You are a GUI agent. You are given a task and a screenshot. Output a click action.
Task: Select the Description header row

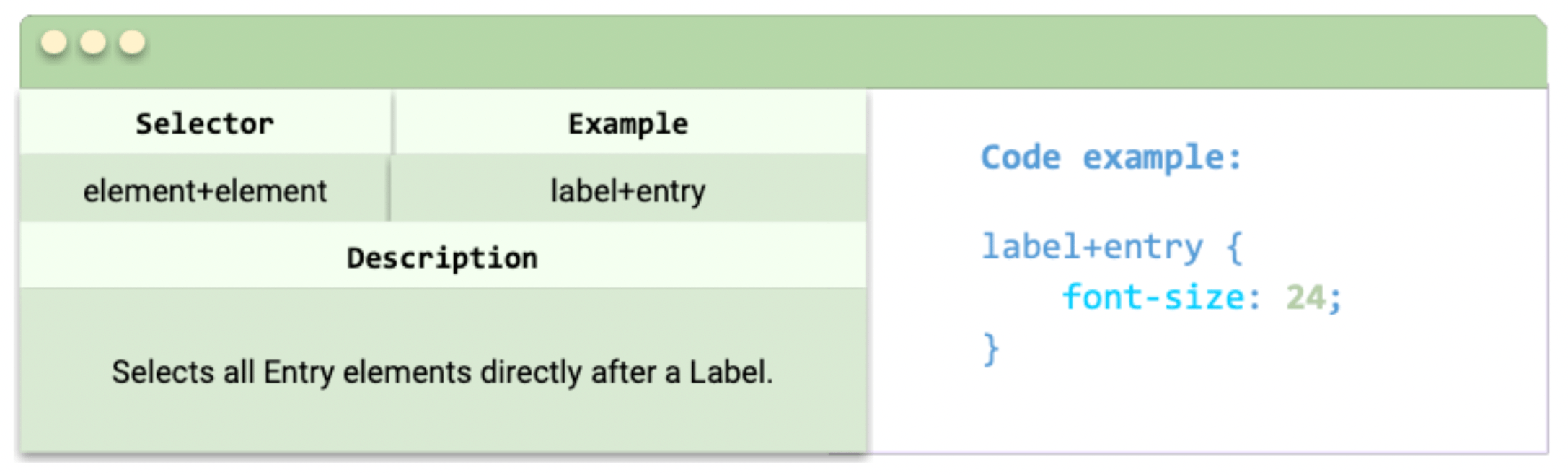coord(443,256)
